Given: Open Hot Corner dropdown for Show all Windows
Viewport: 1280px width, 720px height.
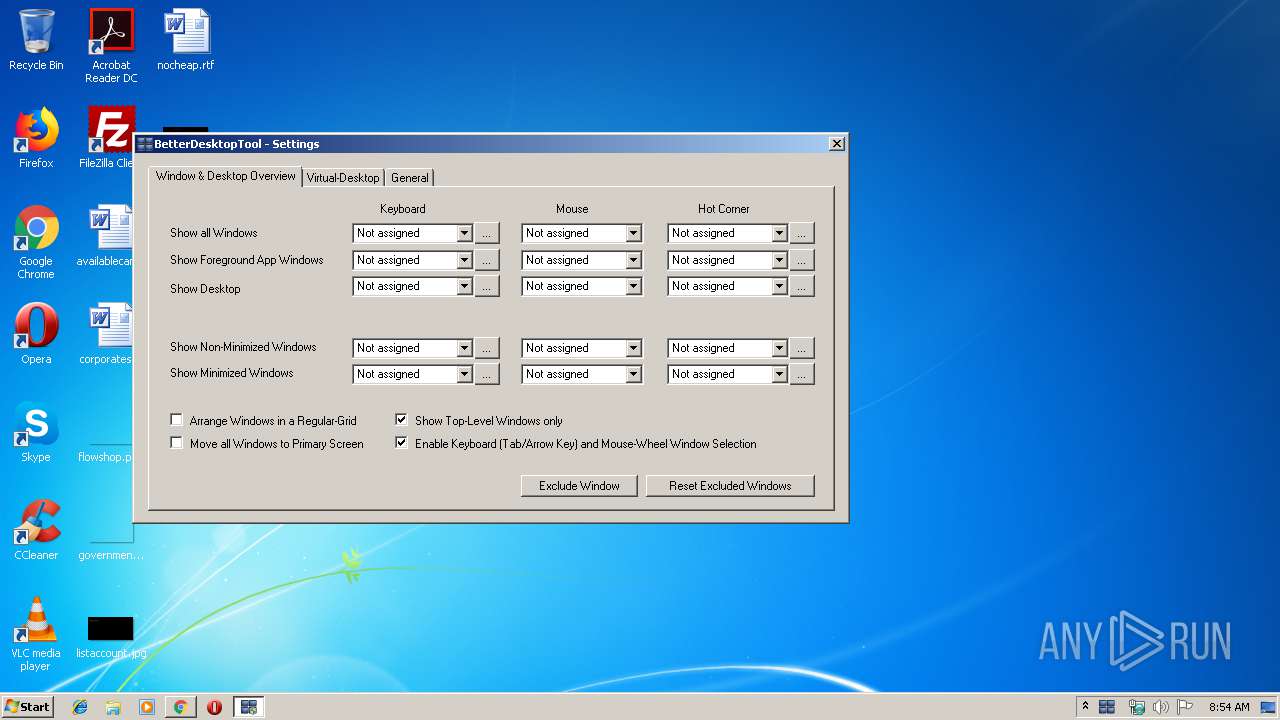Looking at the screenshot, I should click(779, 233).
